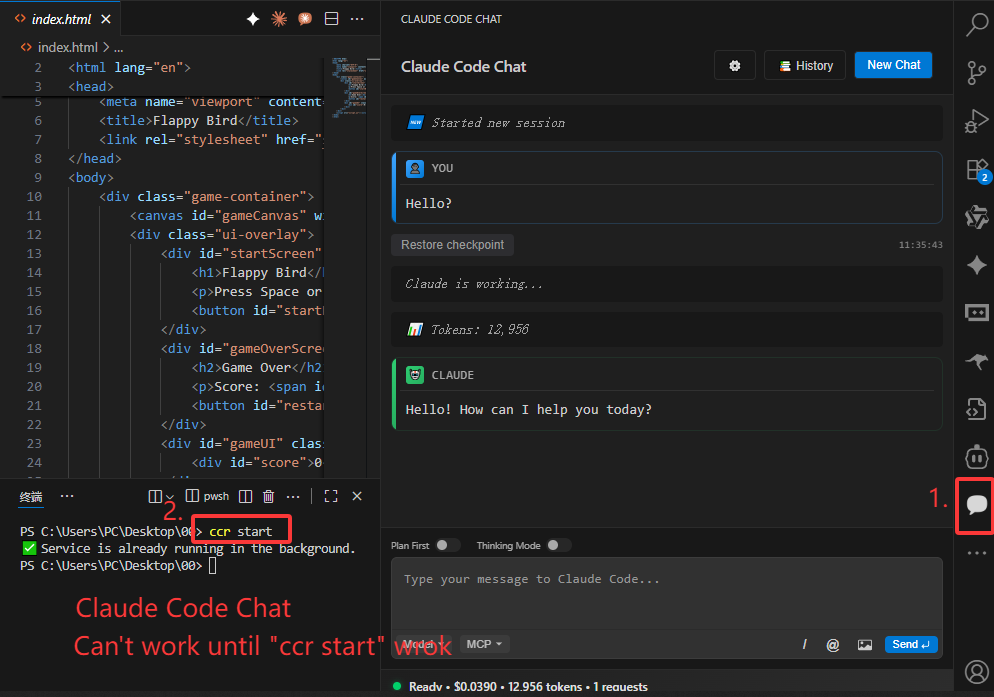The width and height of the screenshot is (994, 697).
Task: Open Run and Debug view icon
Action: click(977, 121)
